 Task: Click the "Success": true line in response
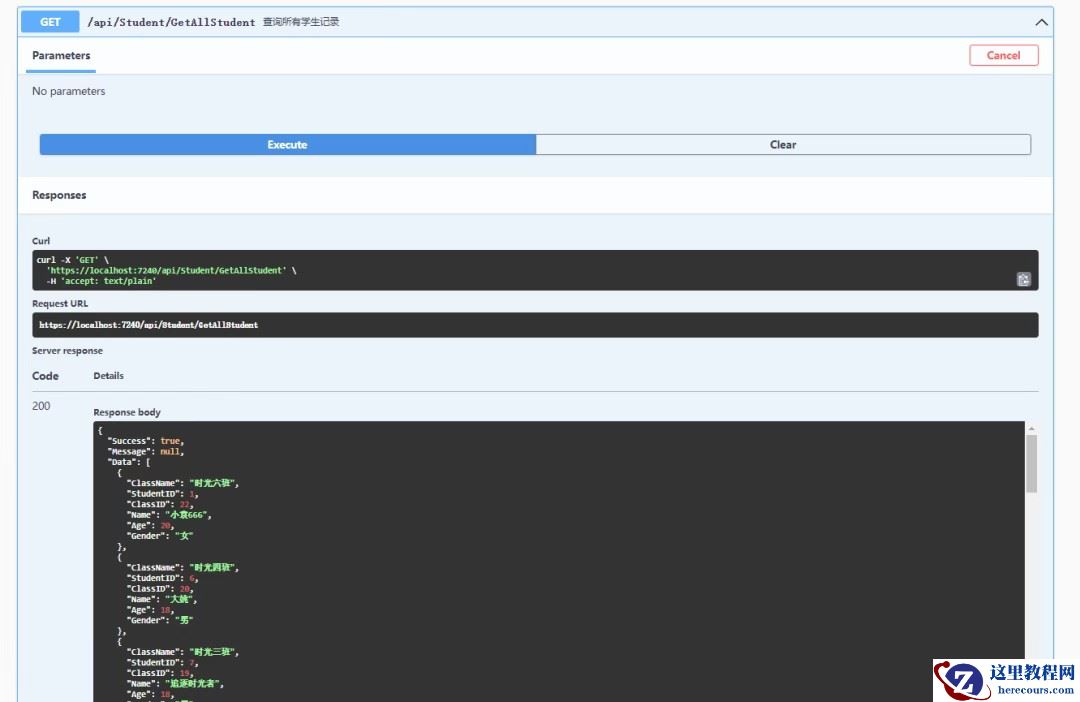click(x=145, y=441)
